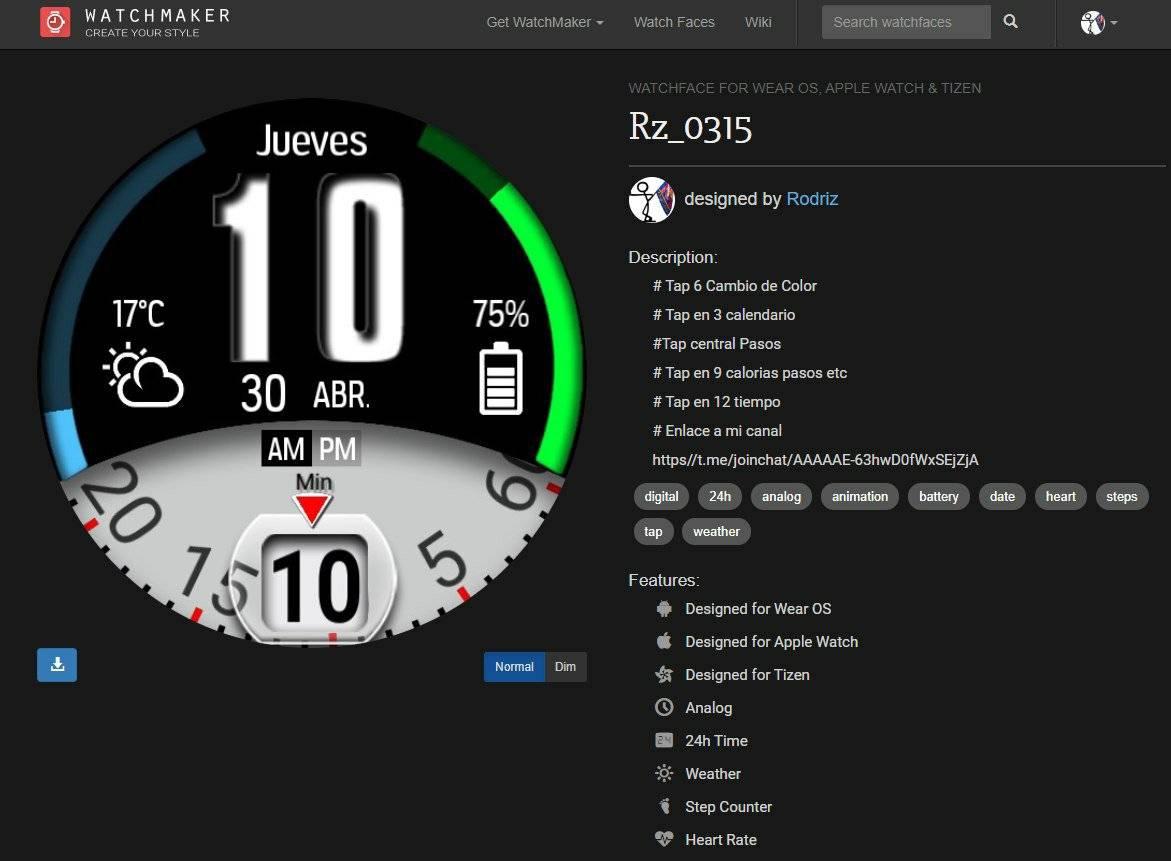Image resolution: width=1171 pixels, height=861 pixels.
Task: Click 'Designed for Wear OS' feature text
Action: click(x=758, y=609)
